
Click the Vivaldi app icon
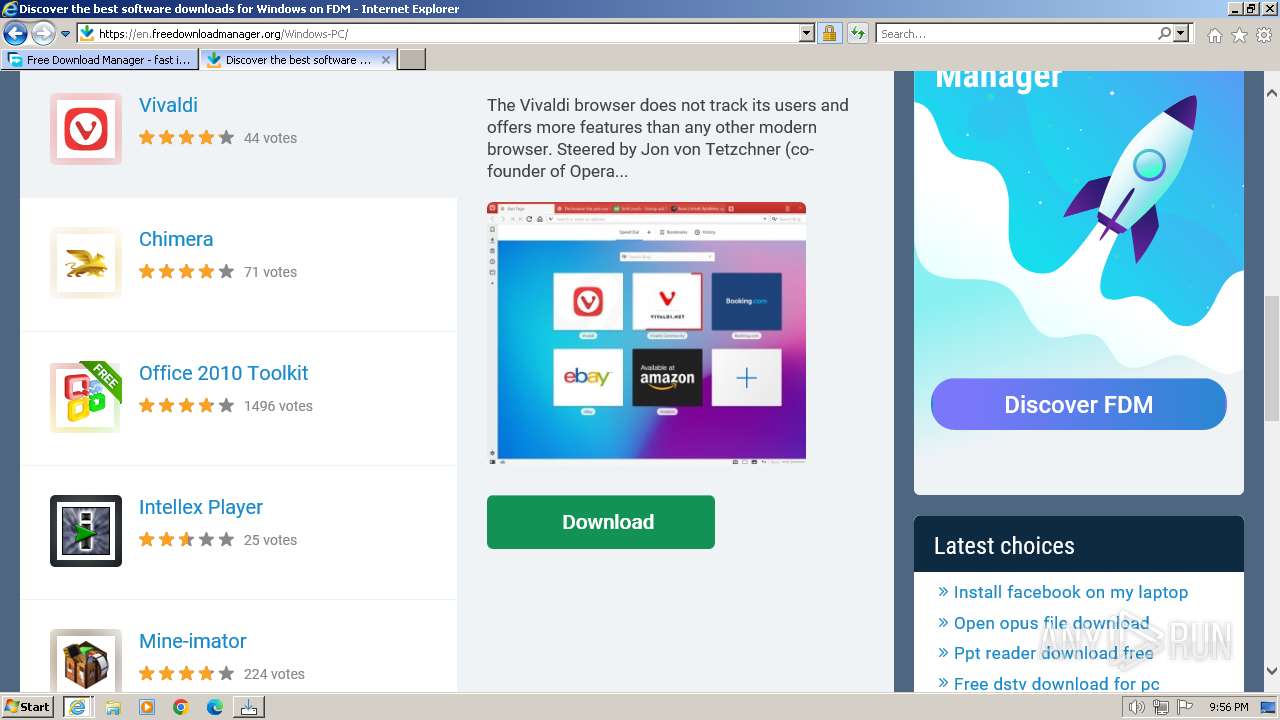point(86,129)
